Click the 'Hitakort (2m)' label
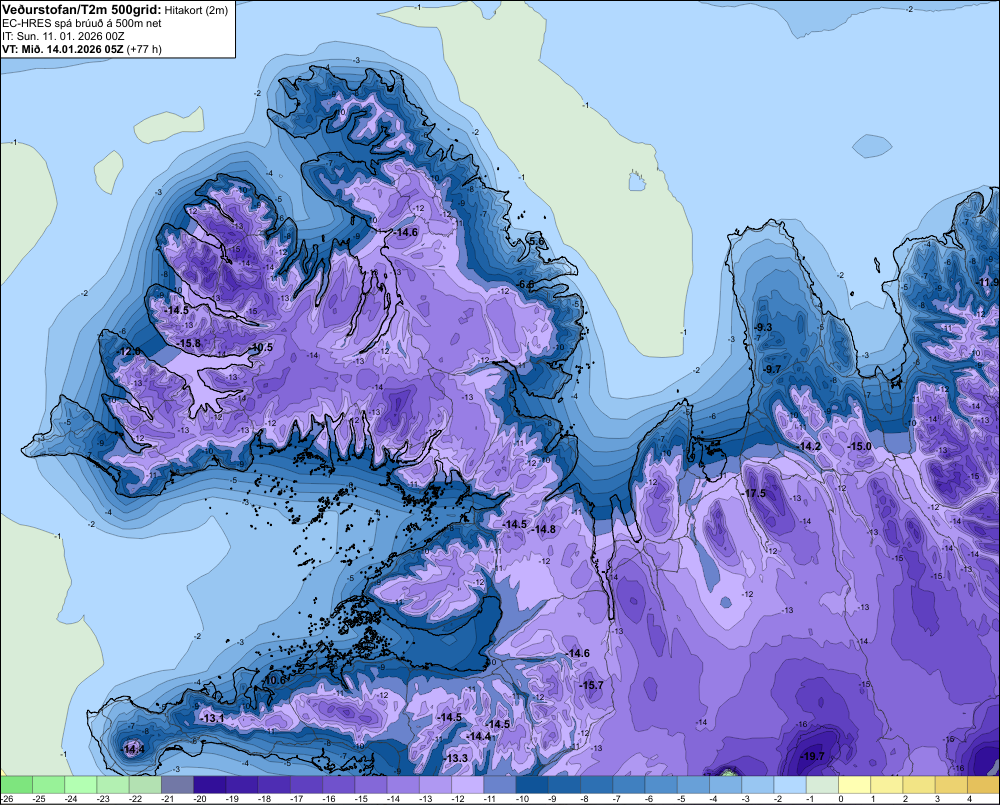Screen dimensions: 1000x805 196,10
